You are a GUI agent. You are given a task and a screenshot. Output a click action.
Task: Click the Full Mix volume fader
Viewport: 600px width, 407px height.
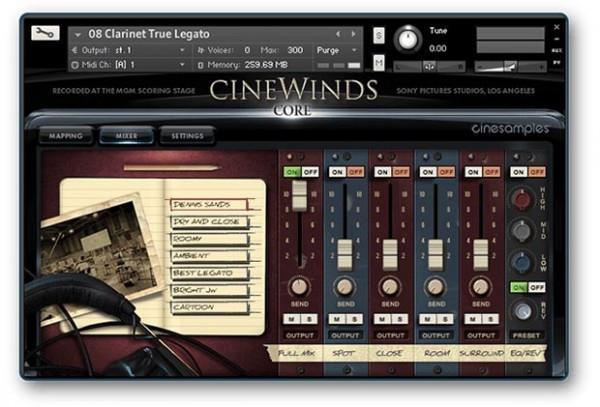coord(300,195)
